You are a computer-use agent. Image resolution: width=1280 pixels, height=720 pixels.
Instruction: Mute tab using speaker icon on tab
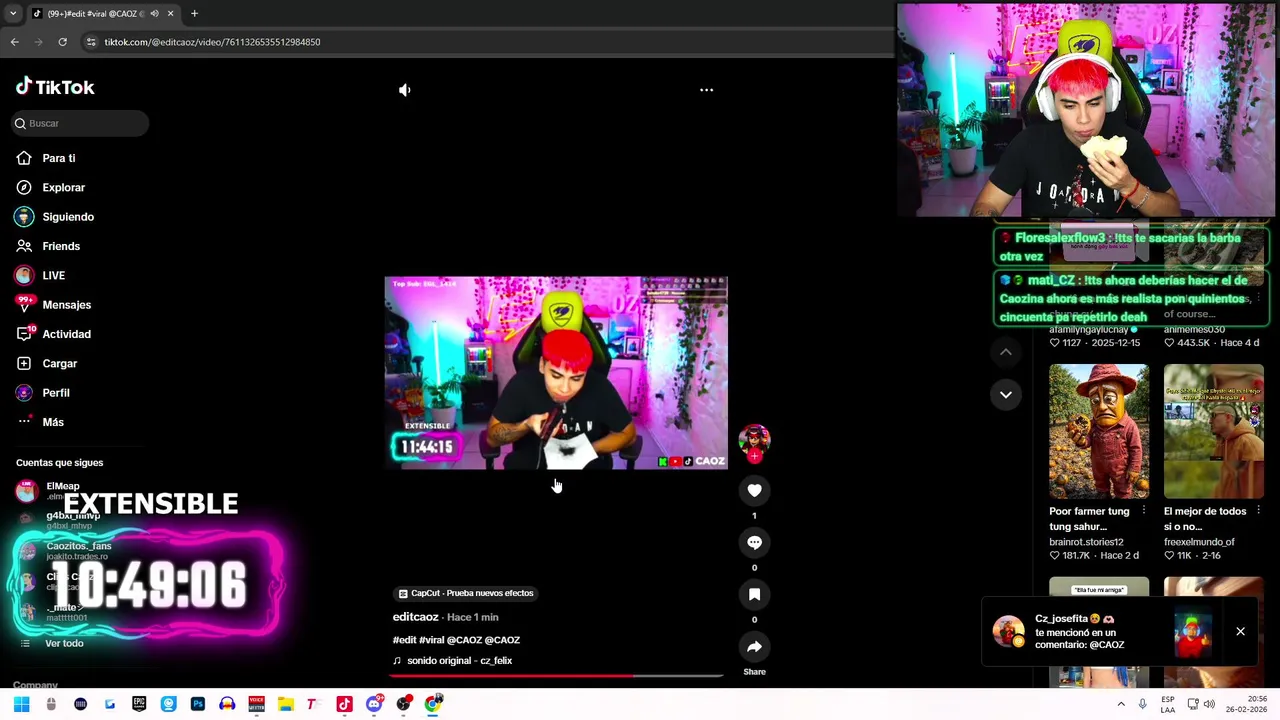154,14
